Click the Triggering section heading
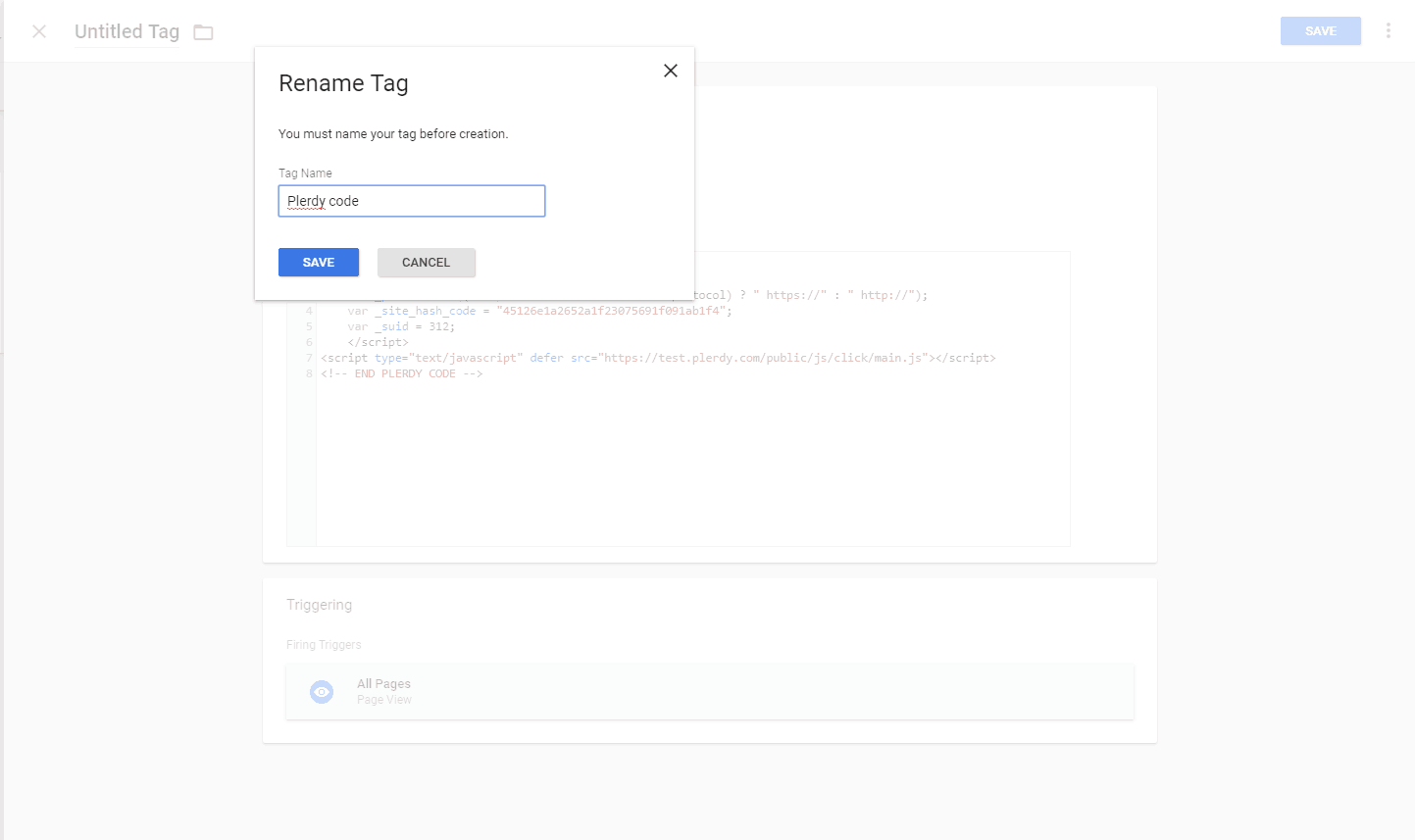 [x=319, y=605]
